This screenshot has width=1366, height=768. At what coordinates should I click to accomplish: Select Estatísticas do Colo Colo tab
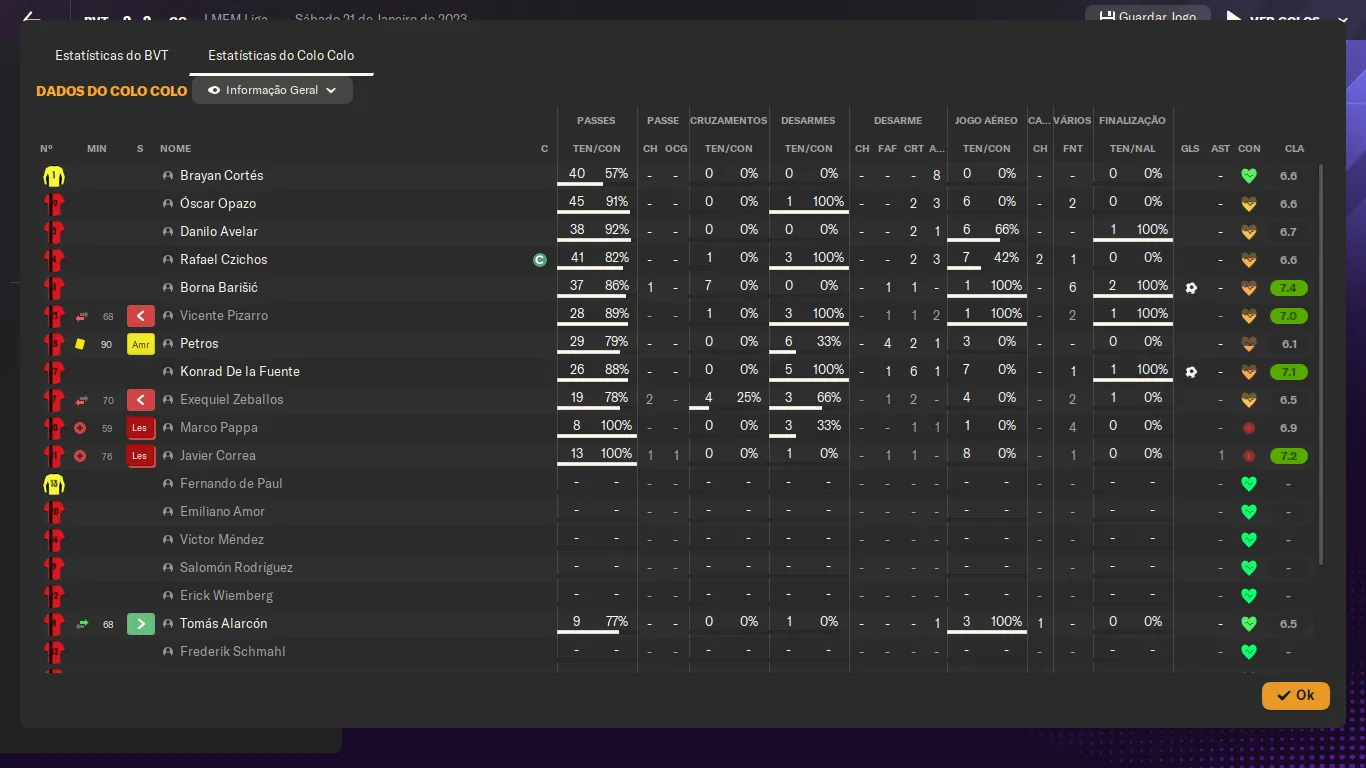point(281,56)
